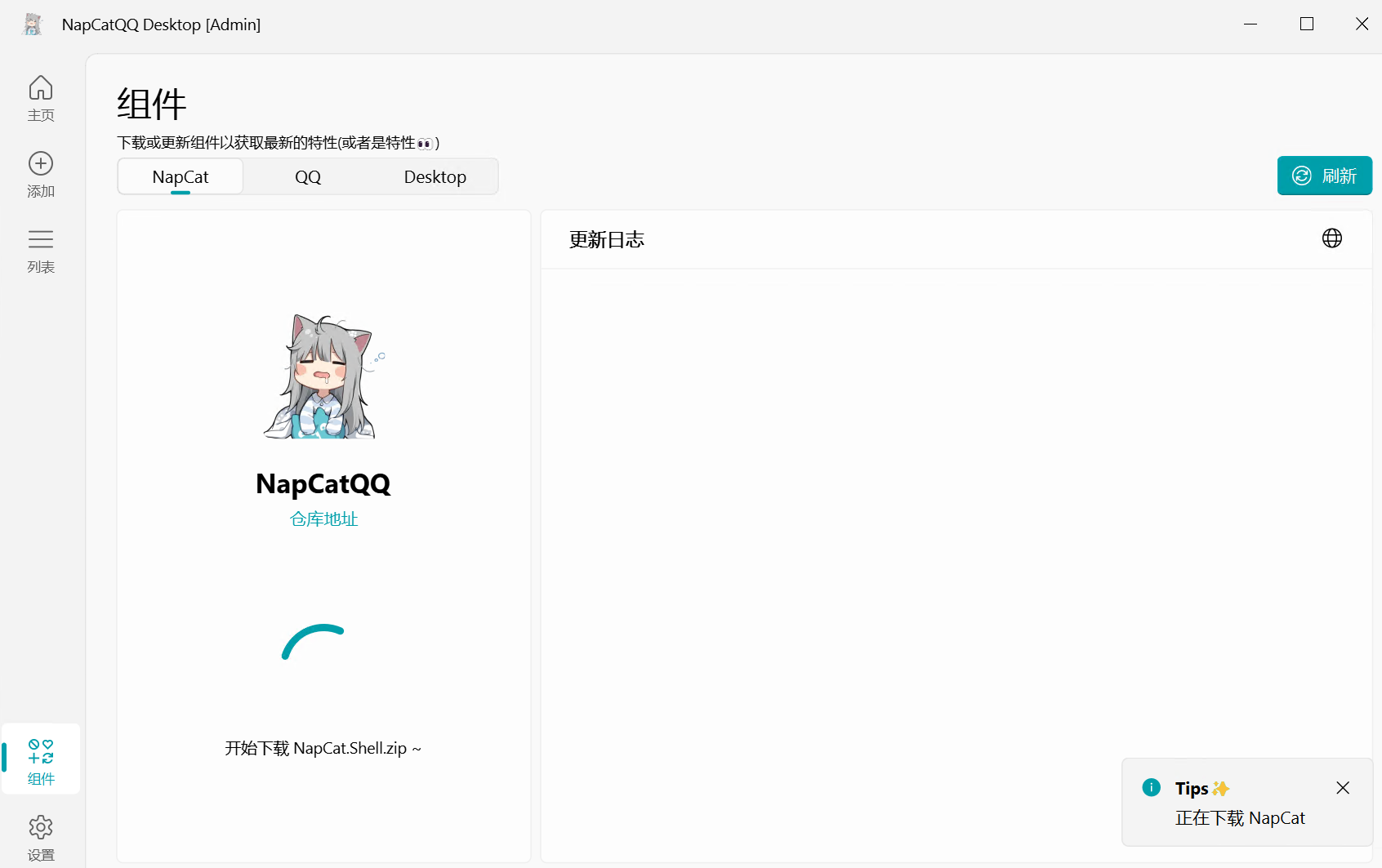Click the 下载或更新组件 description text
This screenshot has height=868, width=1382.
point(279,143)
